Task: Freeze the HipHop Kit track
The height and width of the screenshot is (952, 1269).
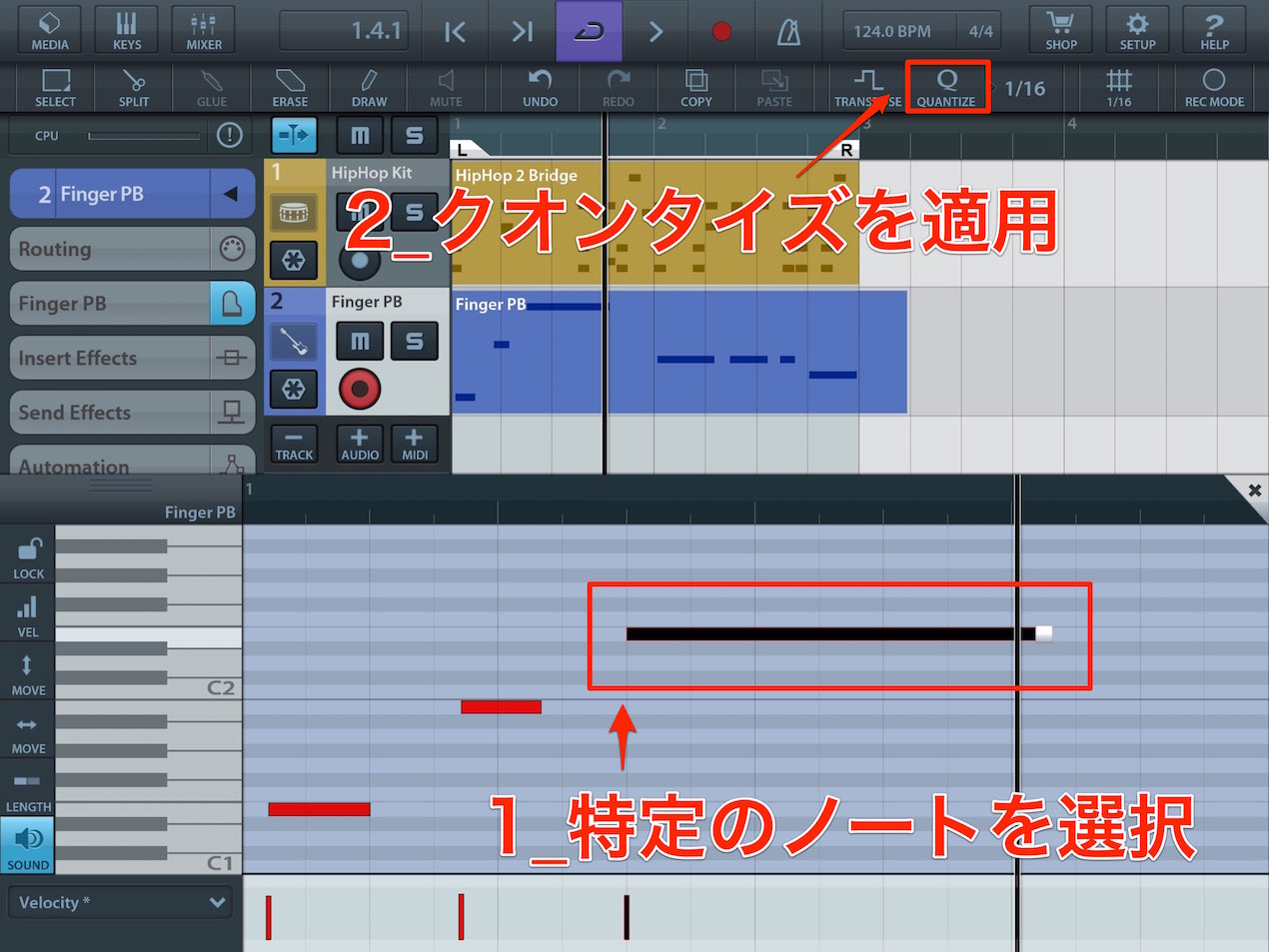Action: 294,261
